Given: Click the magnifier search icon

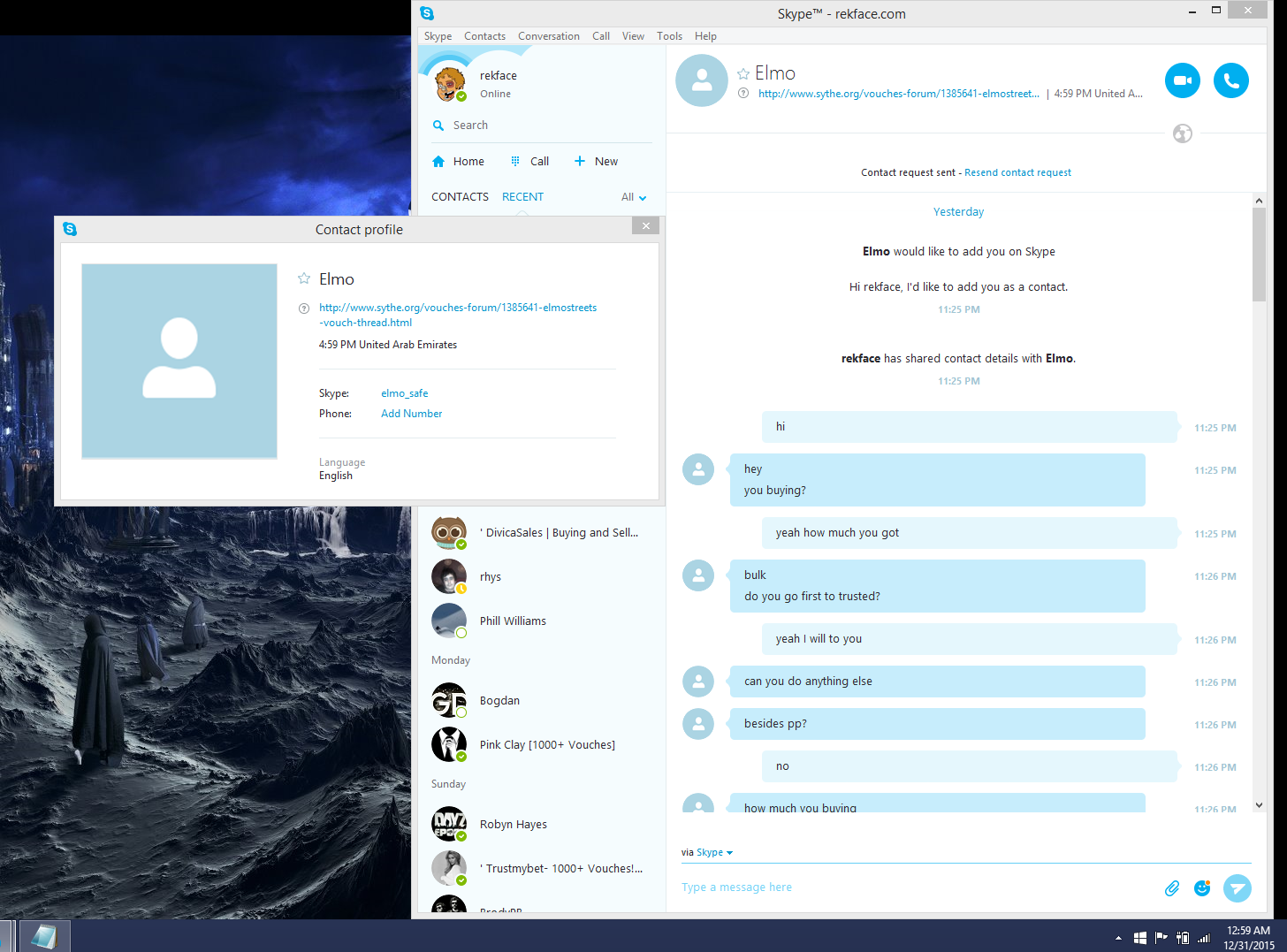Looking at the screenshot, I should (438, 126).
